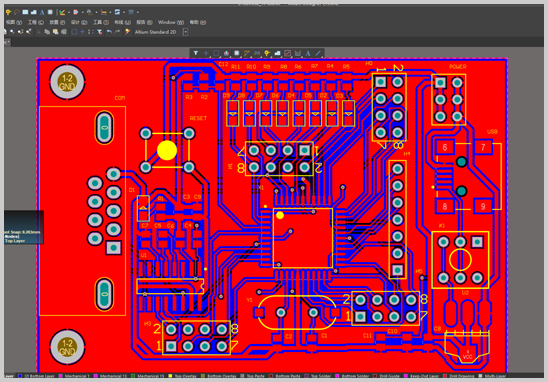The image size is (548, 382).
Task: Select the arc placement tool in top toolbar
Action: [17, 12]
